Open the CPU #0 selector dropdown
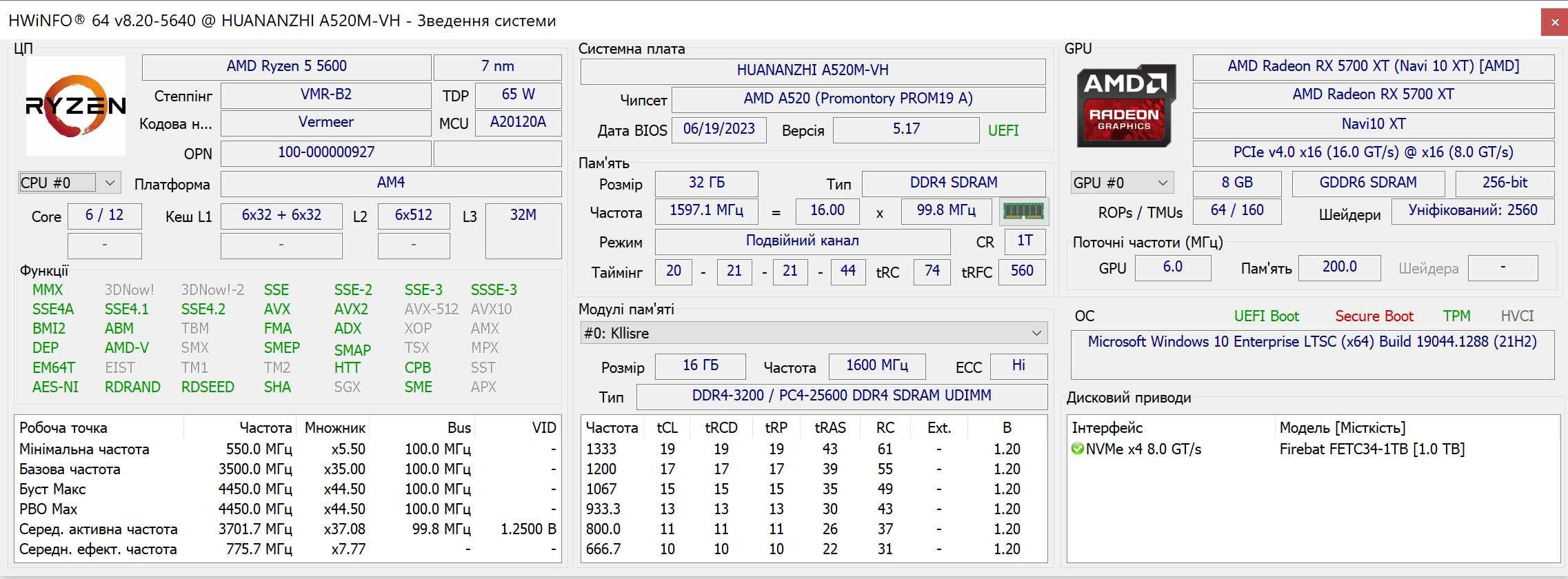Image resolution: width=1568 pixels, height=579 pixels. pos(70,183)
